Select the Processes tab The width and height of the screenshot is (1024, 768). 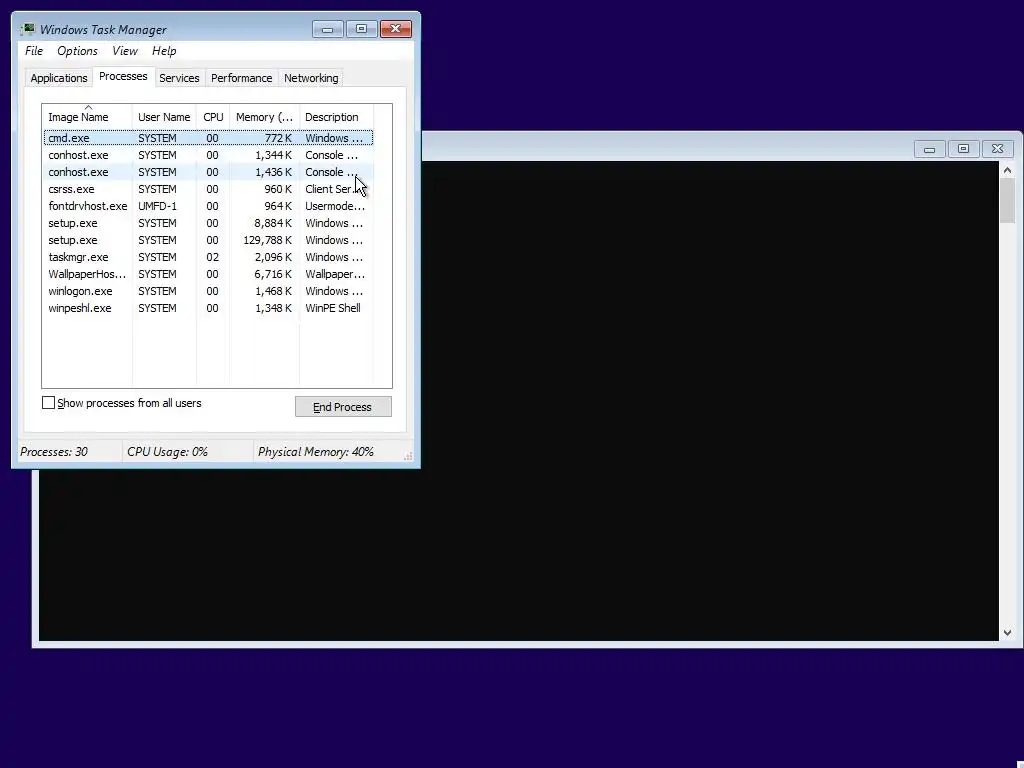tap(123, 76)
